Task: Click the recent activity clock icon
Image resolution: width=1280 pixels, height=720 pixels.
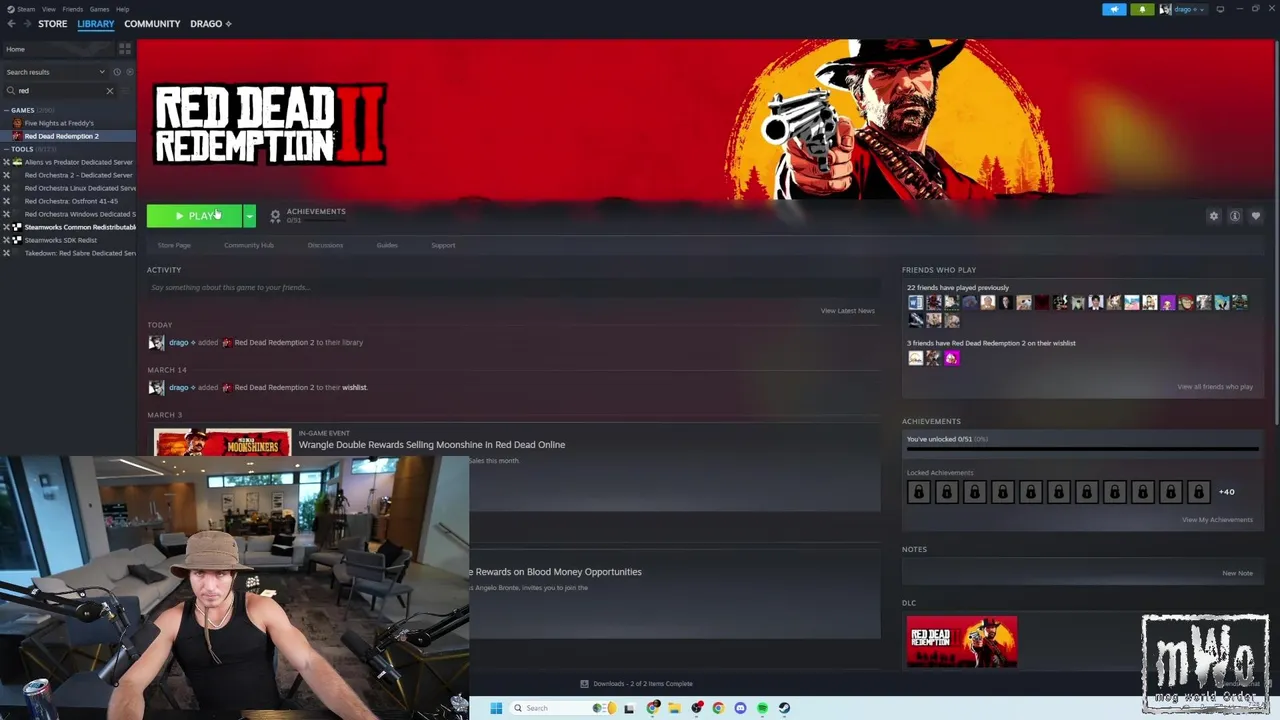Action: pos(117,72)
